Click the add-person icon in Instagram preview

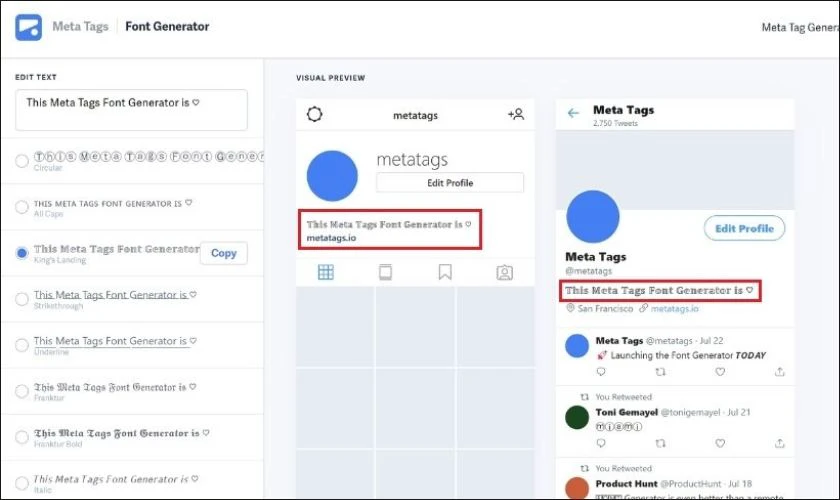coord(516,114)
